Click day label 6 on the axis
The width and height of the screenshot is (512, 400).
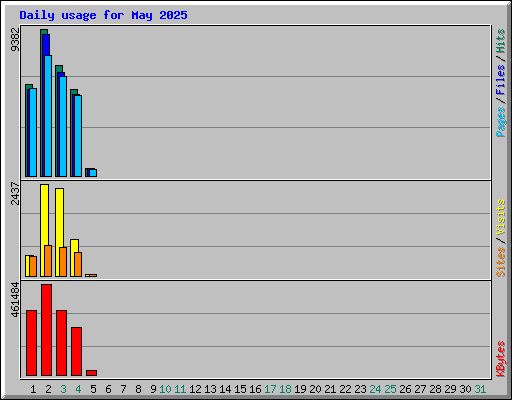[x=108, y=389]
